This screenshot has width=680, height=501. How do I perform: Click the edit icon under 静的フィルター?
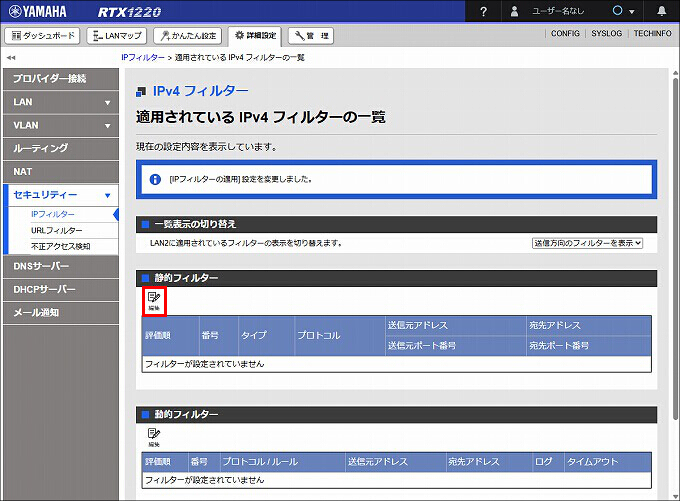pos(154,301)
